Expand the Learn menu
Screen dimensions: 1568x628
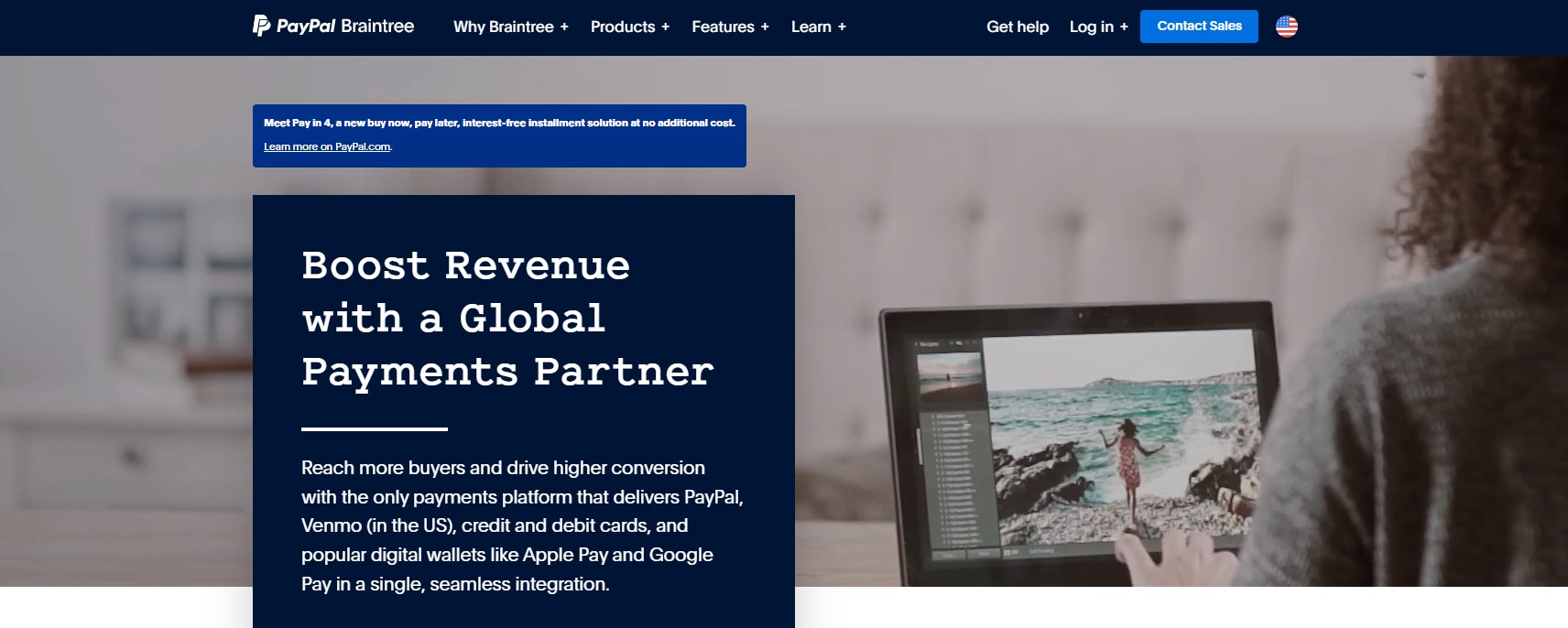pos(818,27)
